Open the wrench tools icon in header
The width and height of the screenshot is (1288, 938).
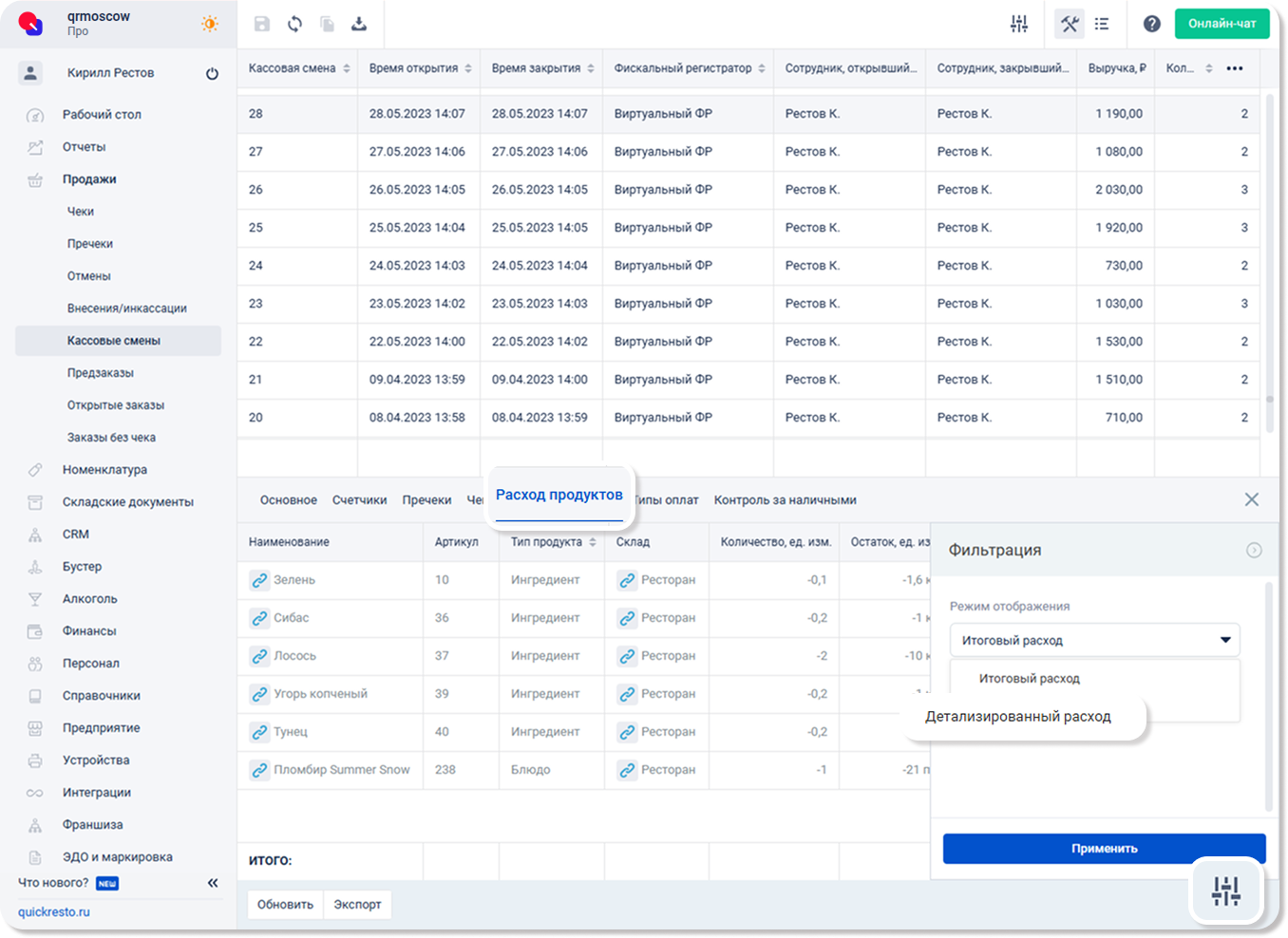pyautogui.click(x=1070, y=24)
